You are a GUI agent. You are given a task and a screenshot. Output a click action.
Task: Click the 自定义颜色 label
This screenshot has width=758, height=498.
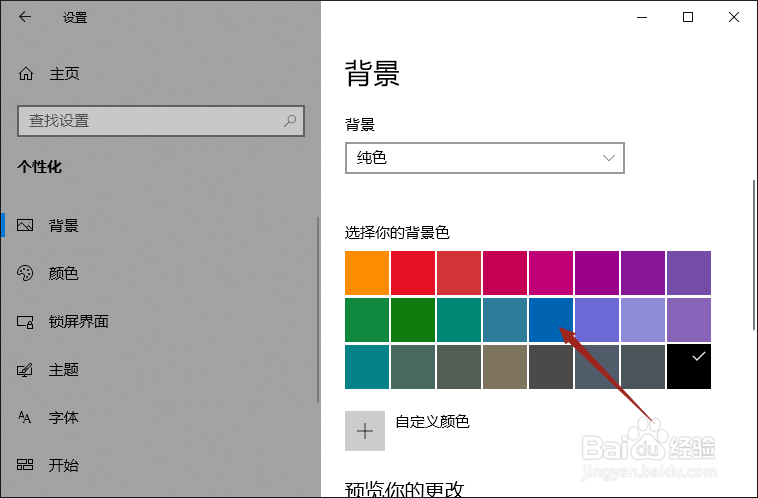point(432,422)
